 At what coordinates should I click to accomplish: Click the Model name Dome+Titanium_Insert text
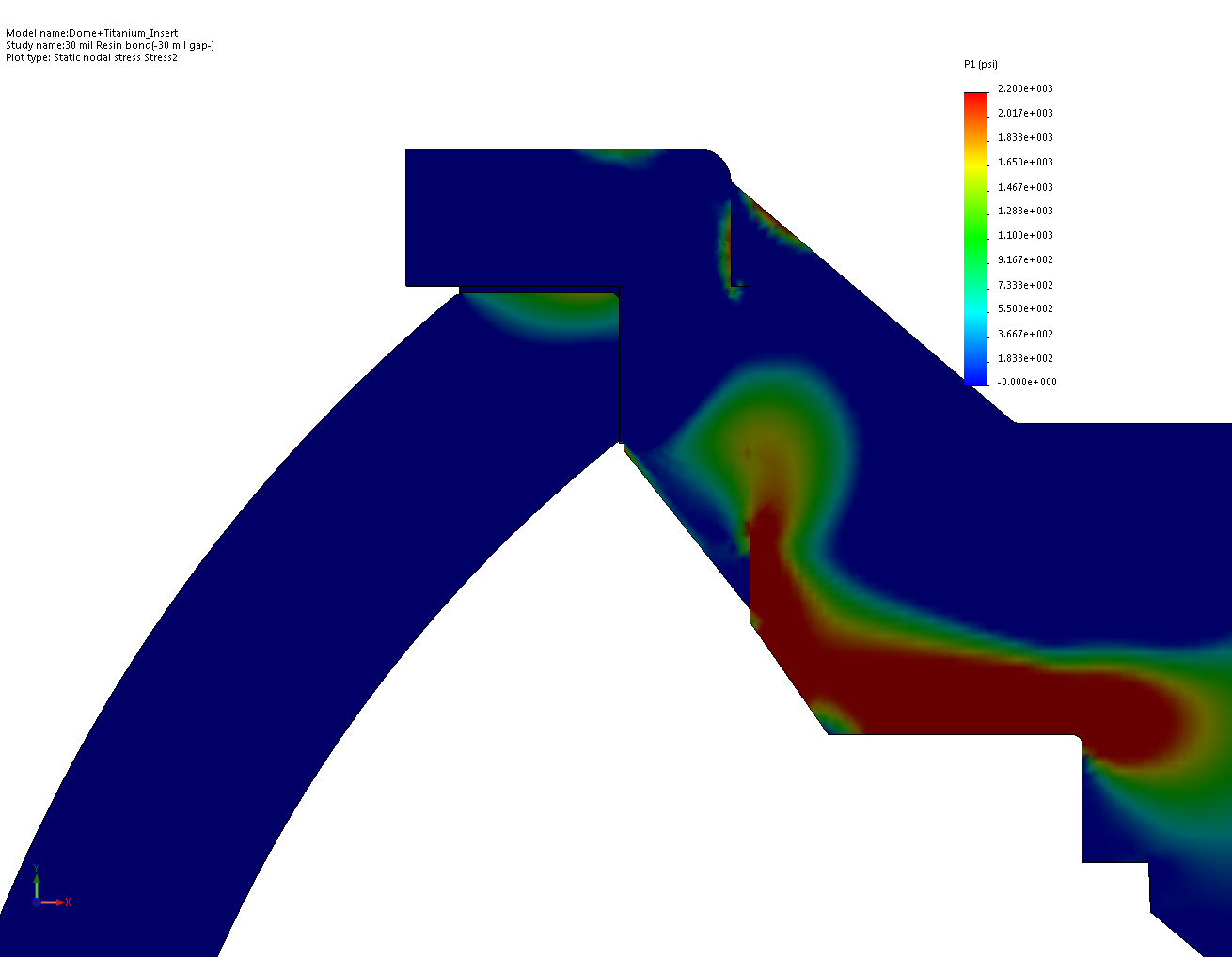[92, 33]
